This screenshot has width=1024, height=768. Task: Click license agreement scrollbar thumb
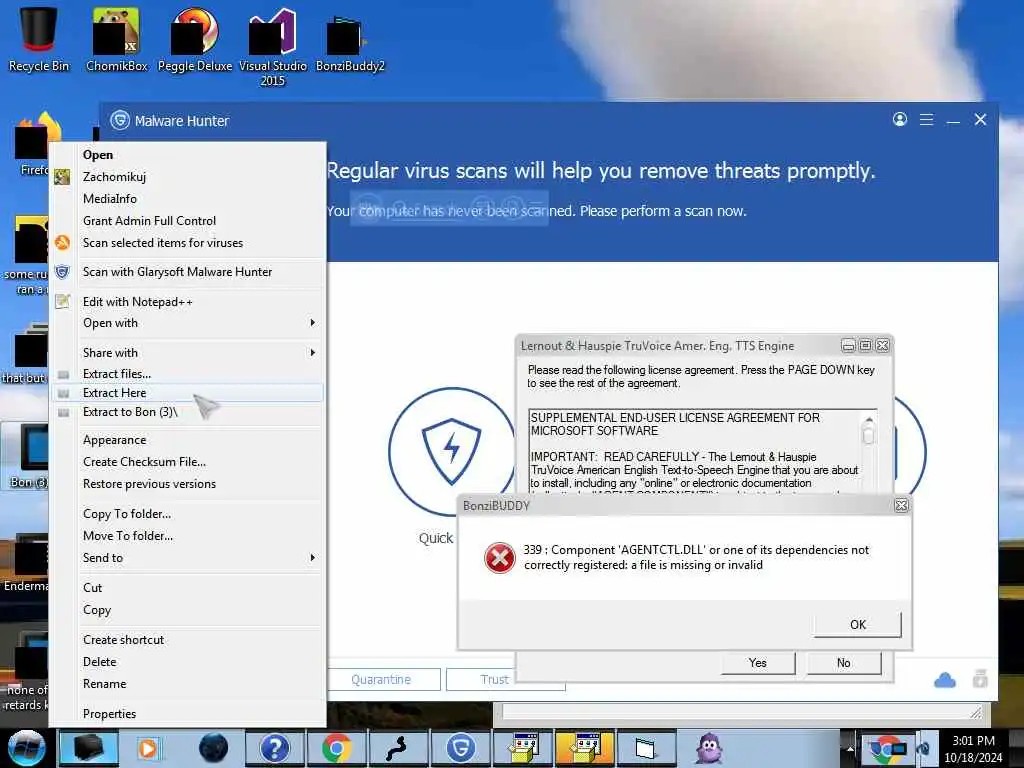[x=869, y=434]
